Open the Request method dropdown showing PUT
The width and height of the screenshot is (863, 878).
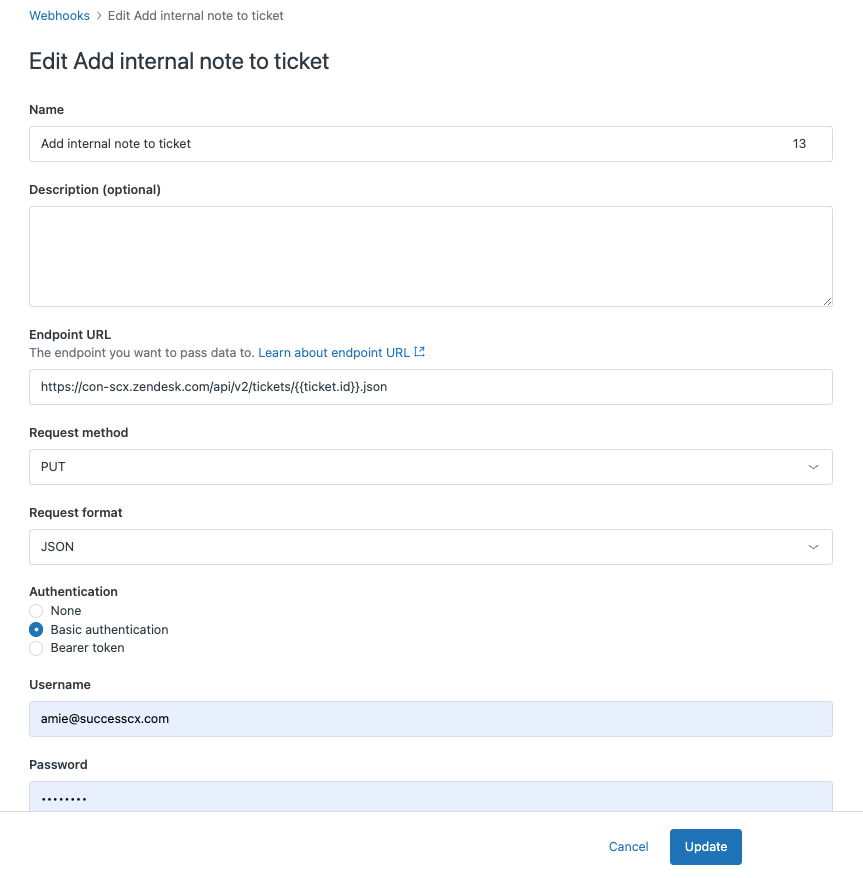tap(430, 467)
